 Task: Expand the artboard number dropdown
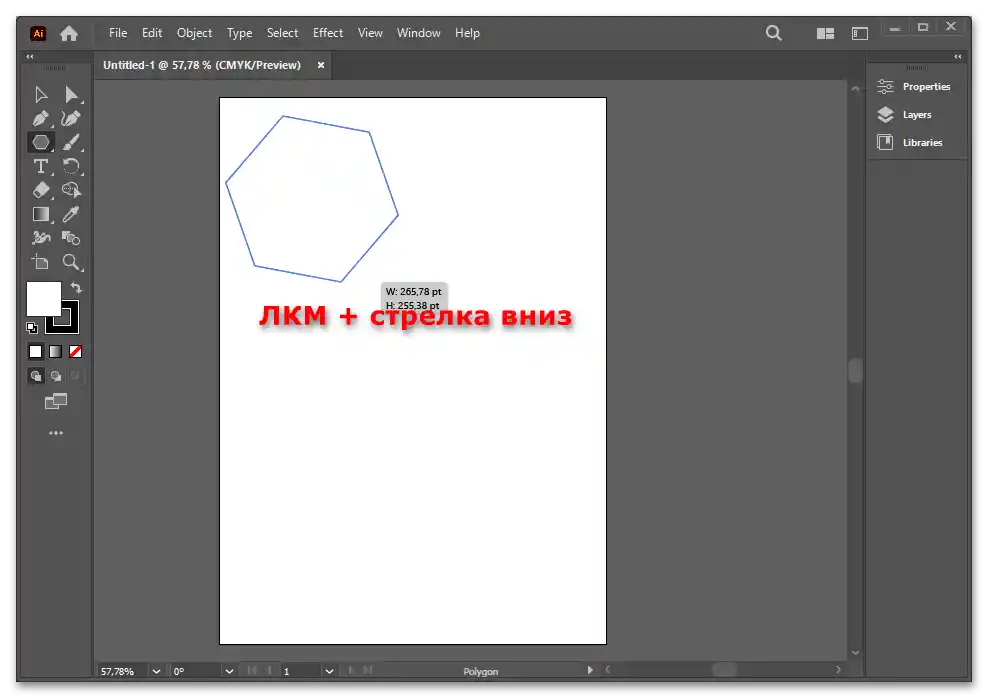pyautogui.click(x=331, y=671)
